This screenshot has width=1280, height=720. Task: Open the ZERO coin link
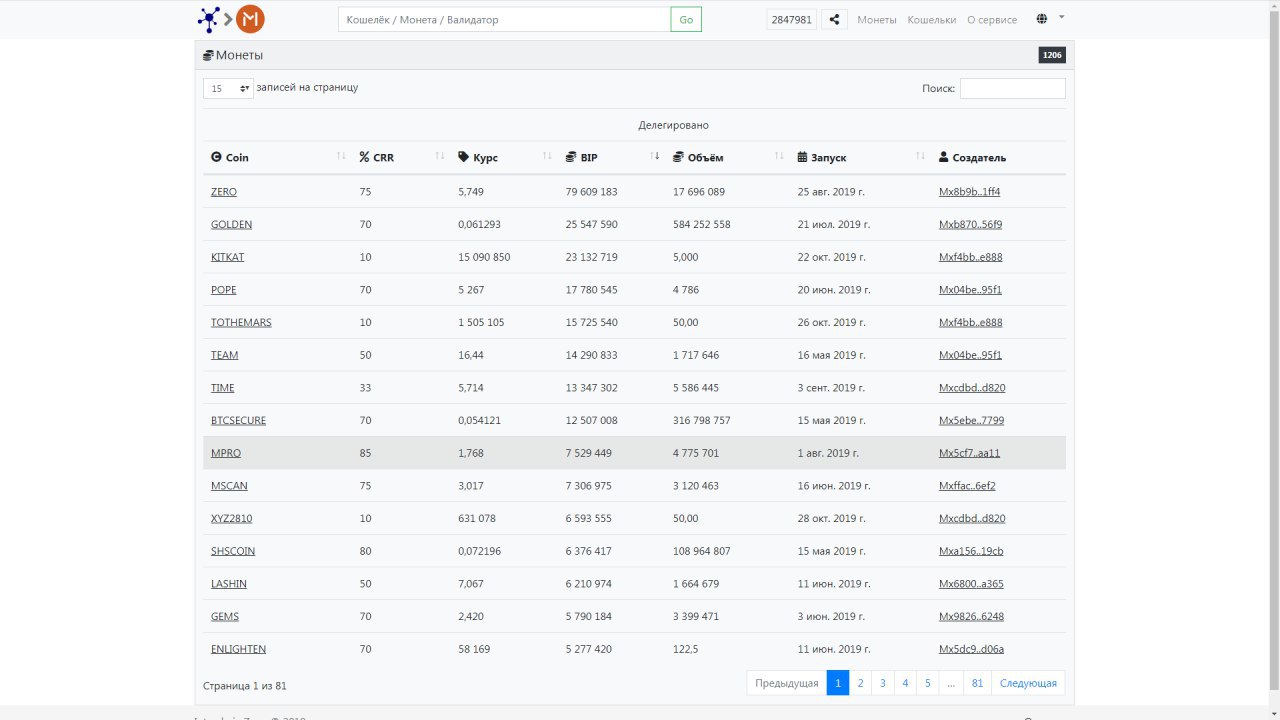click(224, 192)
